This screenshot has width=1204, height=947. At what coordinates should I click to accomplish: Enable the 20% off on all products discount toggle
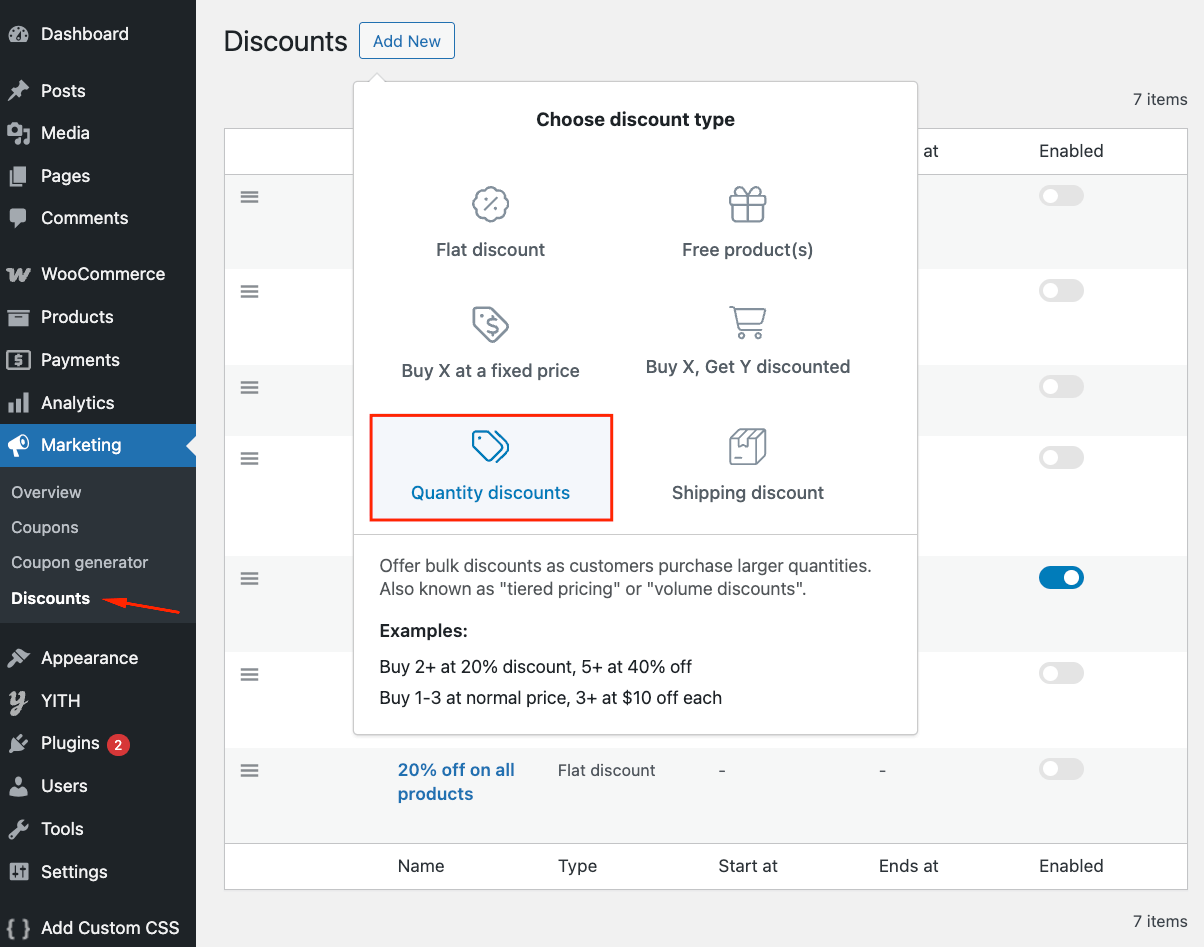1061,768
